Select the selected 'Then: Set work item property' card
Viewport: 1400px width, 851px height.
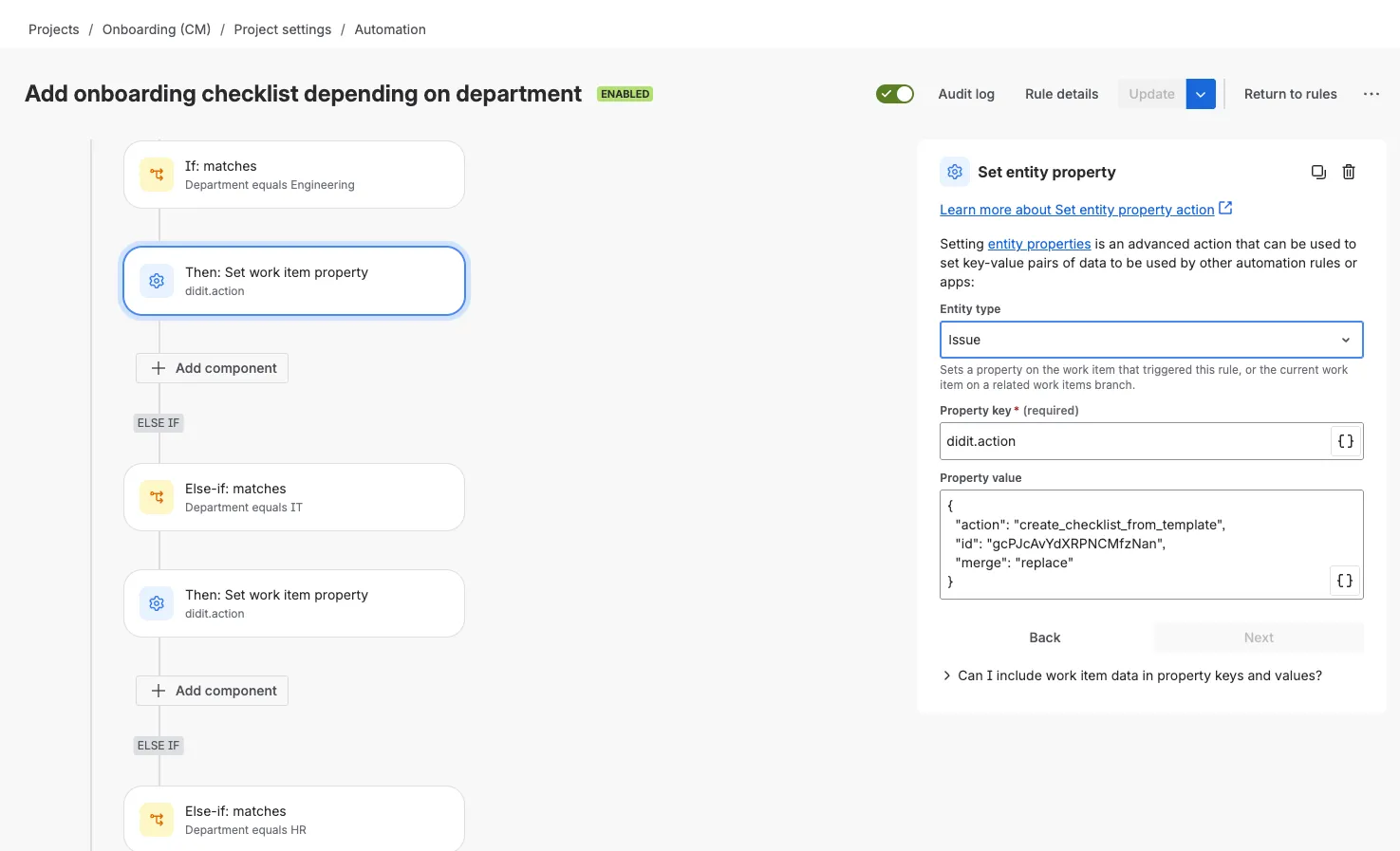tap(294, 281)
